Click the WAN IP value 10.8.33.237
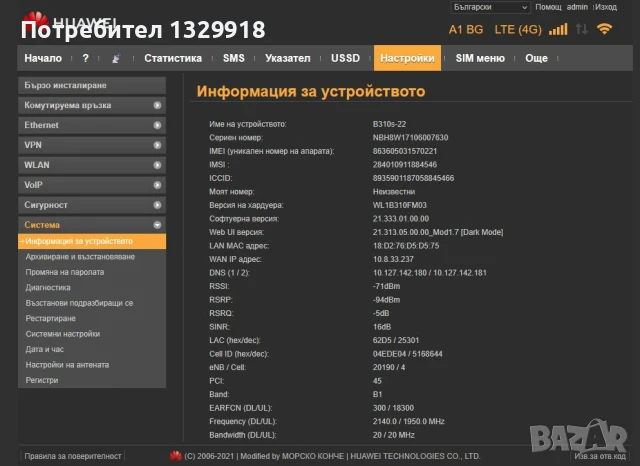The width and height of the screenshot is (640, 466). pyautogui.click(x=393, y=259)
